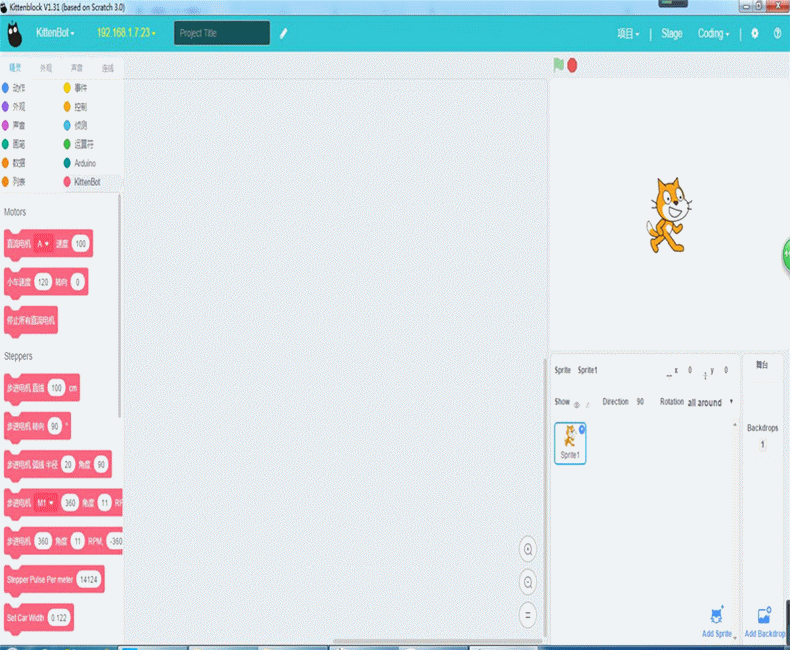Click the 步进电机 转向 block

[37, 426]
